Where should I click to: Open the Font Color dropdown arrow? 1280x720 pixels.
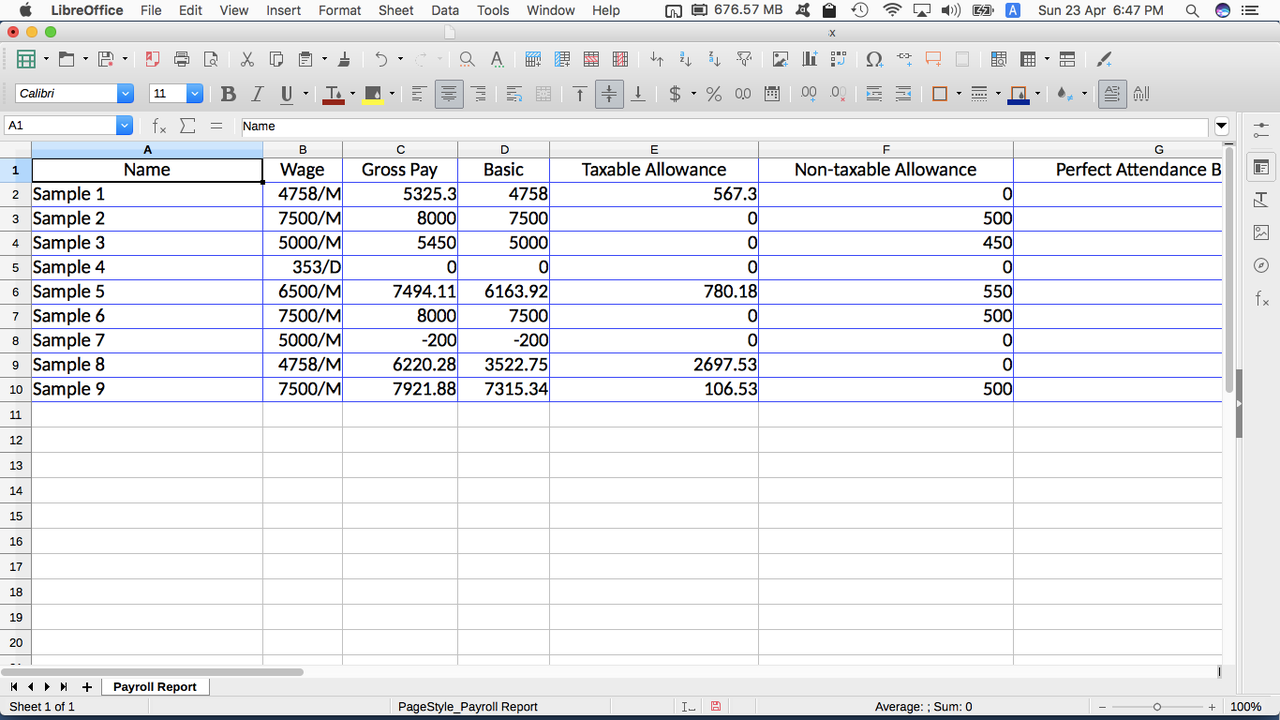(x=352, y=94)
